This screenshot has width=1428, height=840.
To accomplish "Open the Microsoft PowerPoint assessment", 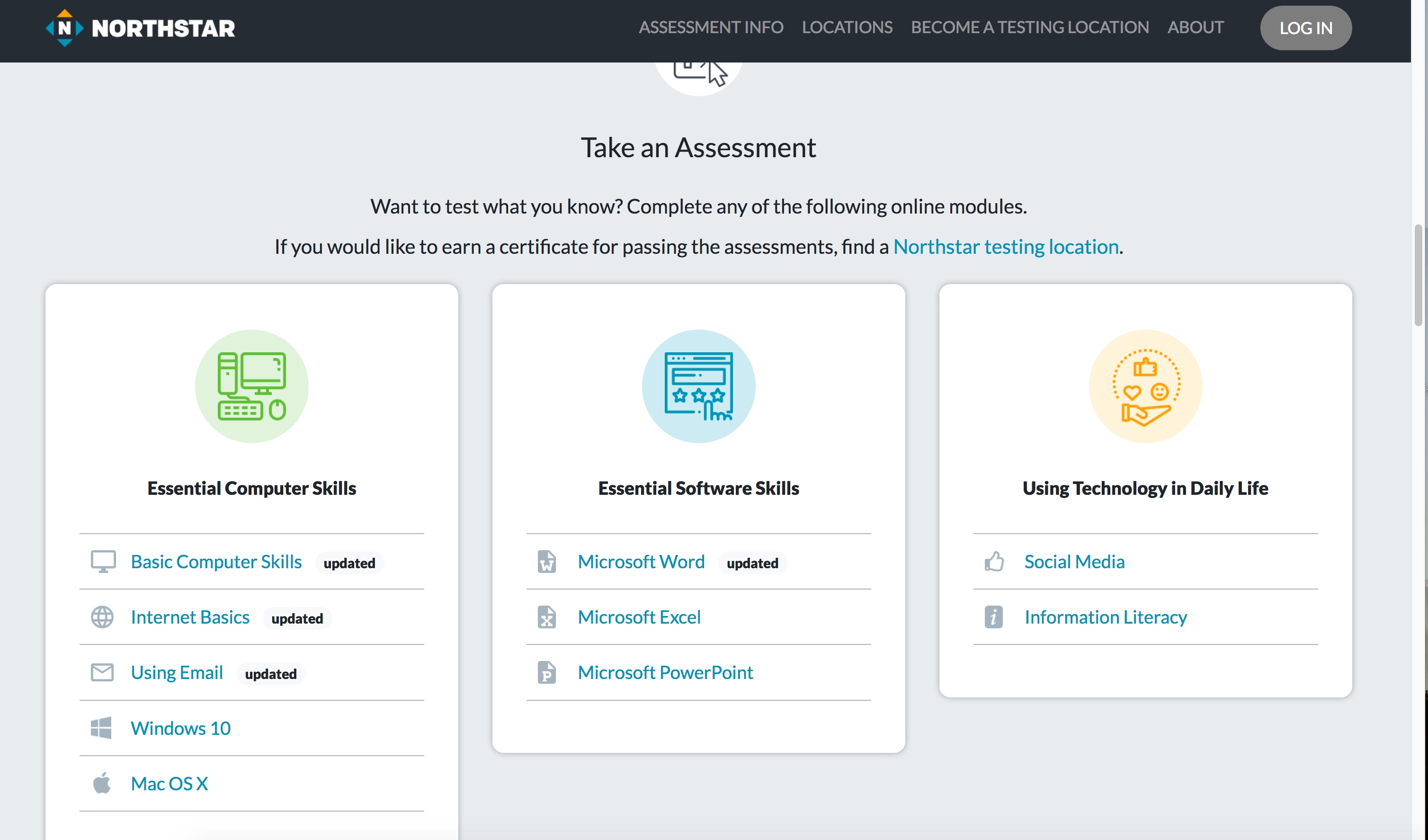I will pyautogui.click(x=665, y=672).
